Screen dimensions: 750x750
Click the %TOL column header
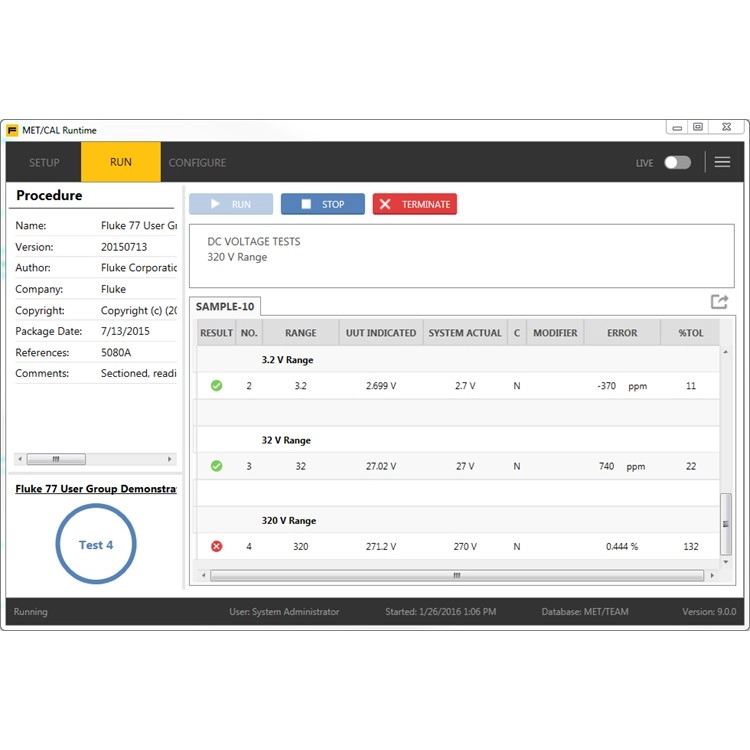pyautogui.click(x=690, y=333)
